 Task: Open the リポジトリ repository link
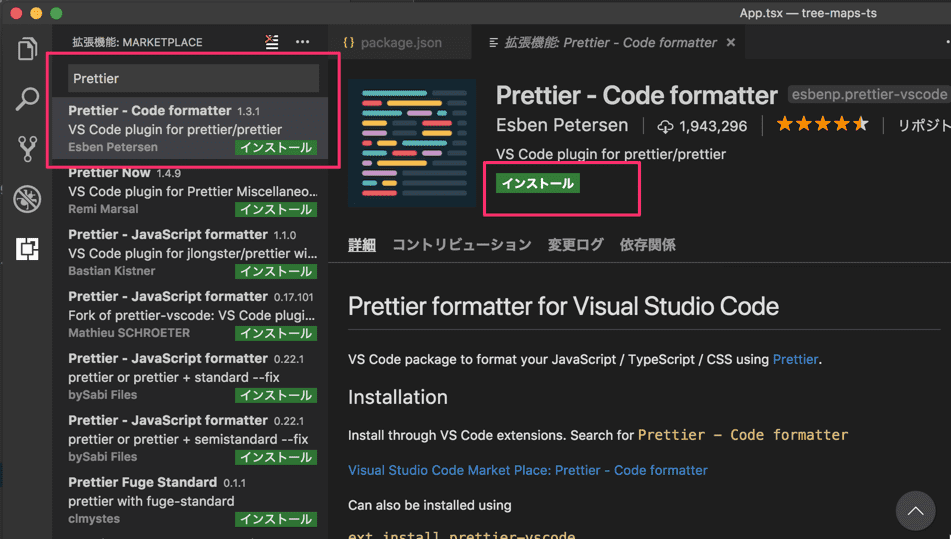[x=924, y=126]
